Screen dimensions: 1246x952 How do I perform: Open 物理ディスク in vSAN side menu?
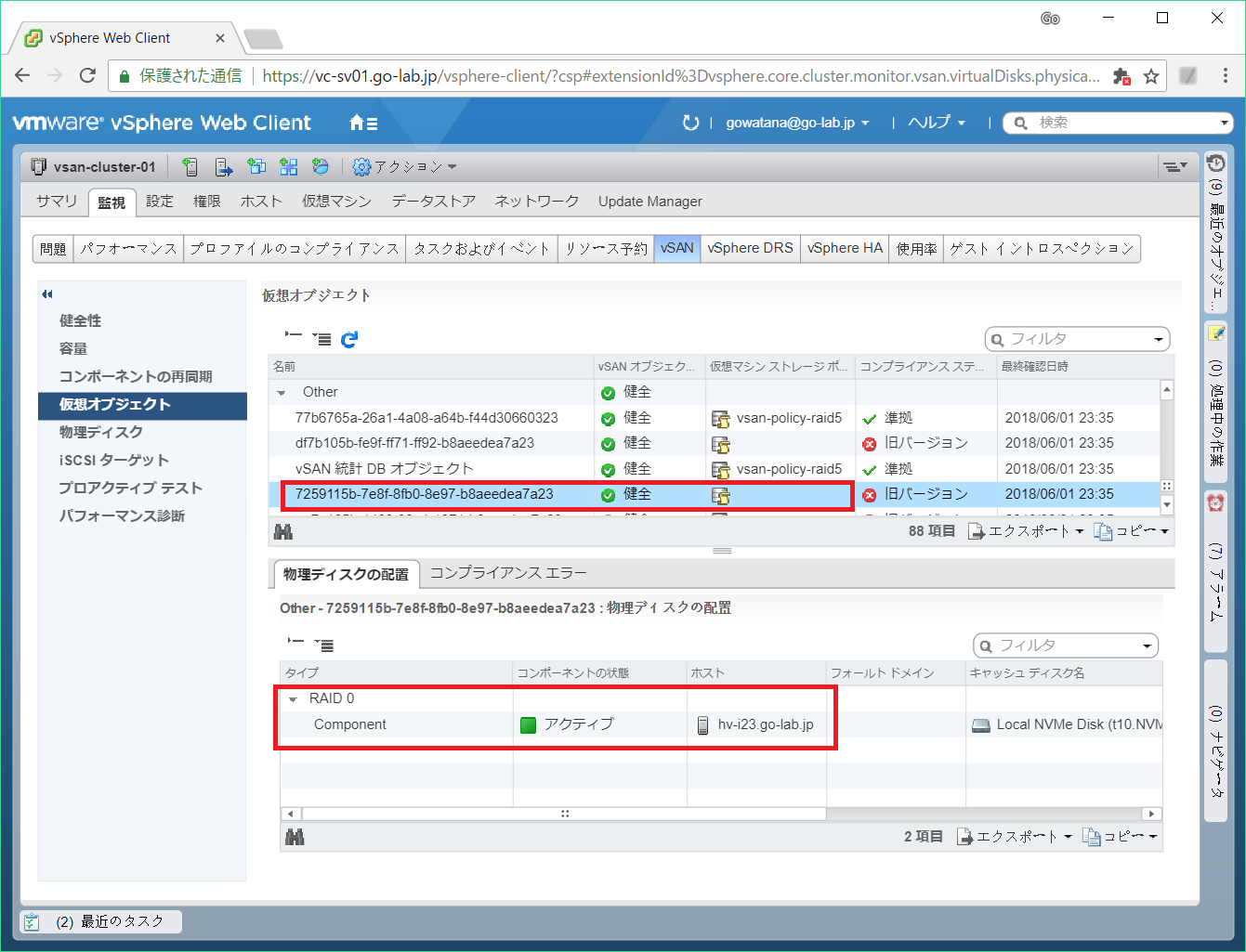point(101,433)
